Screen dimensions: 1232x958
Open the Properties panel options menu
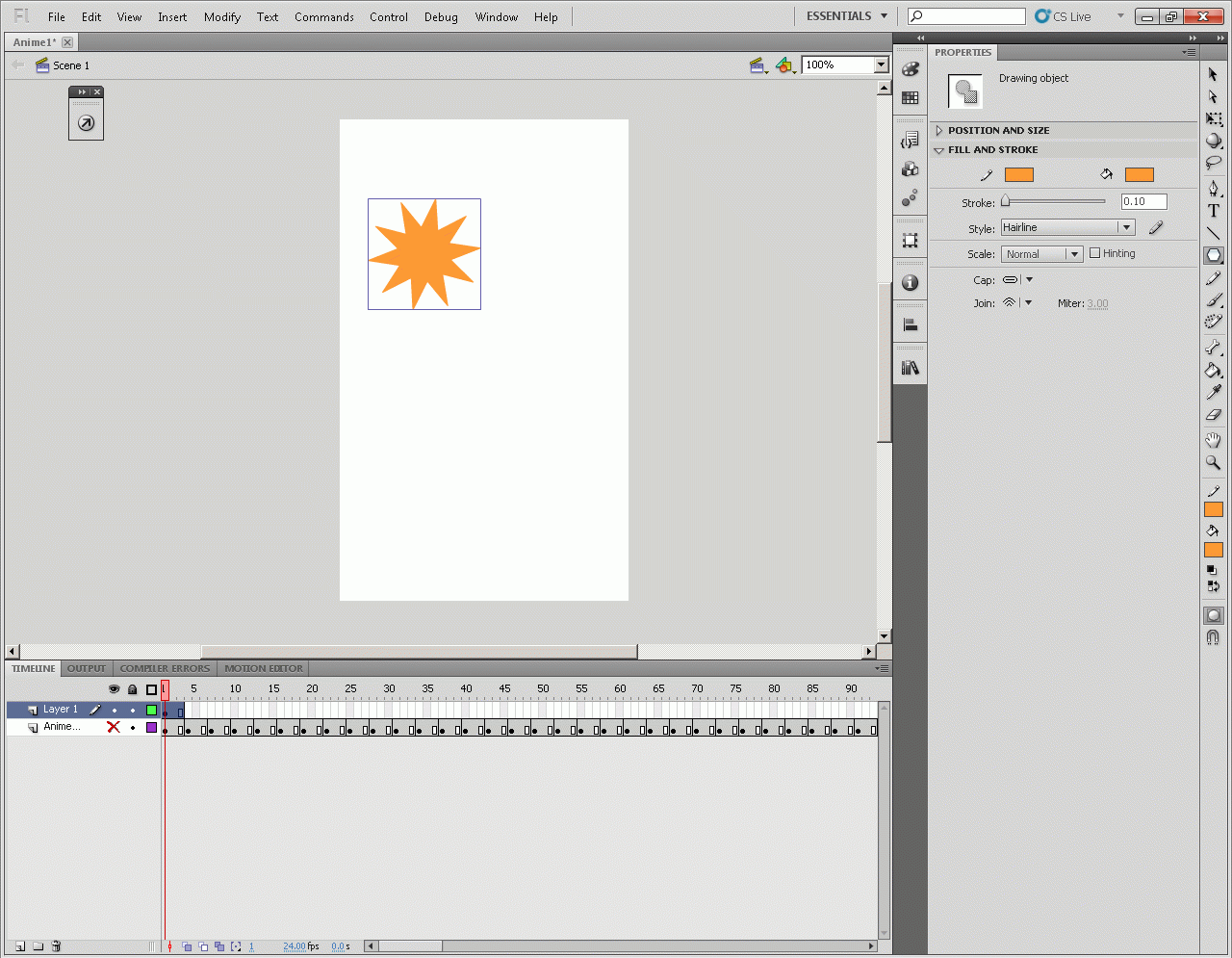click(x=1190, y=52)
